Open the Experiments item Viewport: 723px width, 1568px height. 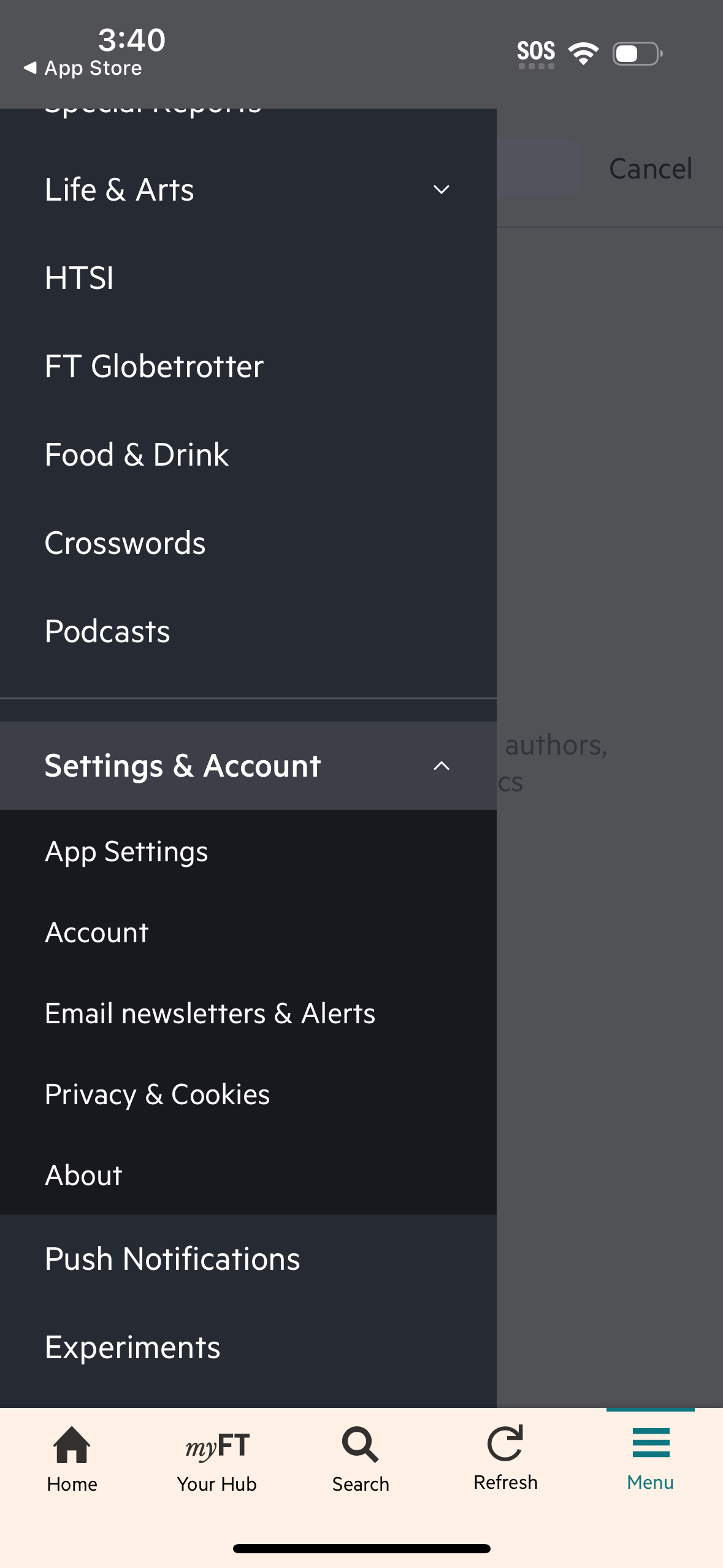coord(132,1347)
